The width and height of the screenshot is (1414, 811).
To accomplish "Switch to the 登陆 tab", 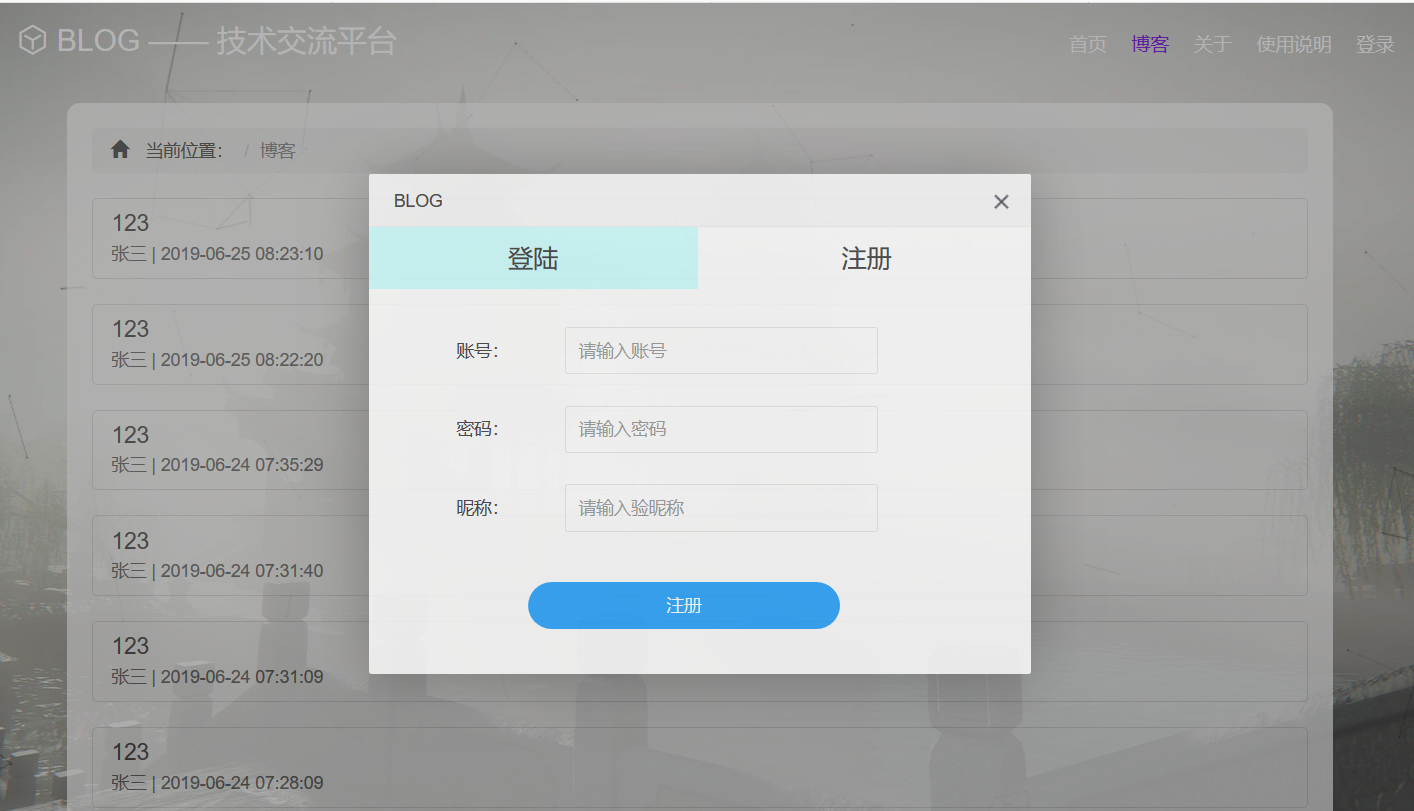I will point(533,258).
